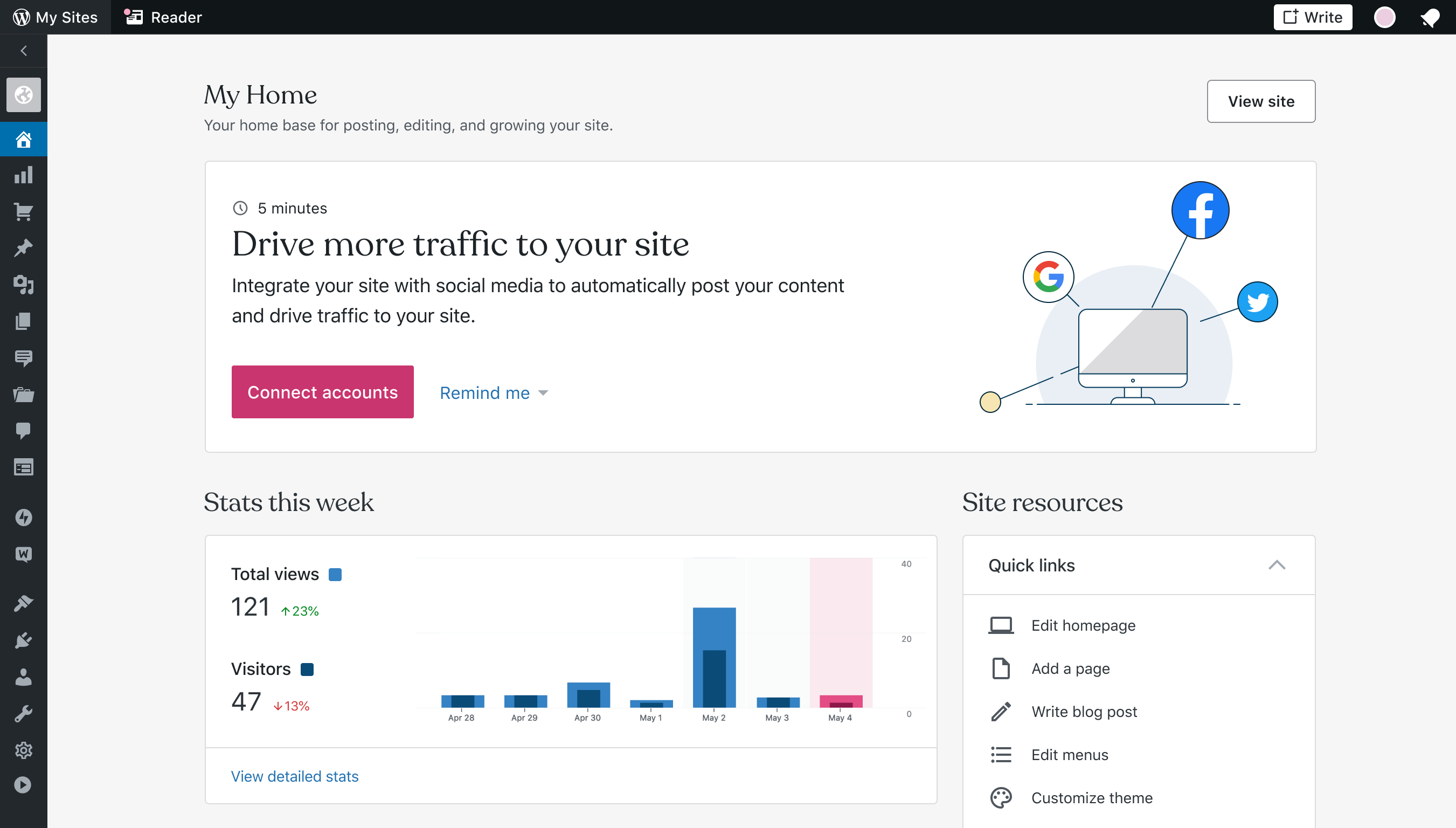Click the Connect accounts button
This screenshot has width=1456, height=828.
pos(322,392)
